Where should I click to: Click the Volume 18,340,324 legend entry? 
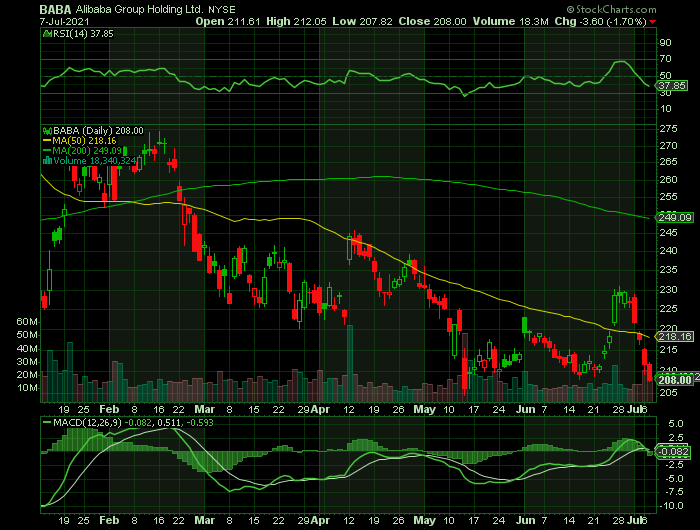click(x=94, y=160)
